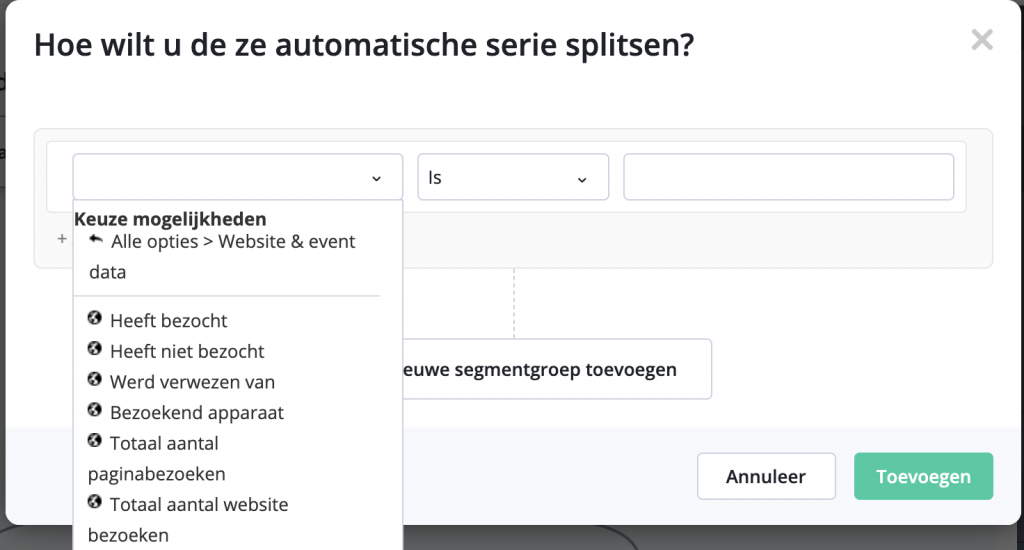This screenshot has width=1024, height=550.
Task: Choose 'Totaal aantal paginabezoeken' option
Action: point(157,459)
